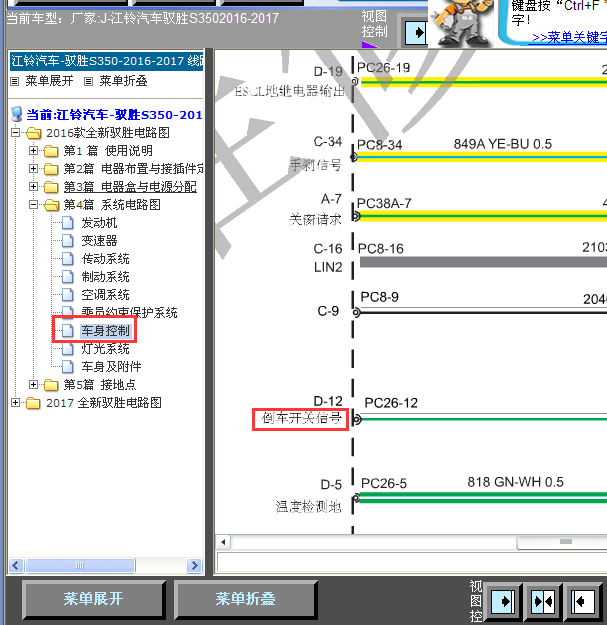Screen dimensions: 607x625
Task: Click left arrow of tree horizontal scrollbar
Action: pyautogui.click(x=16, y=565)
